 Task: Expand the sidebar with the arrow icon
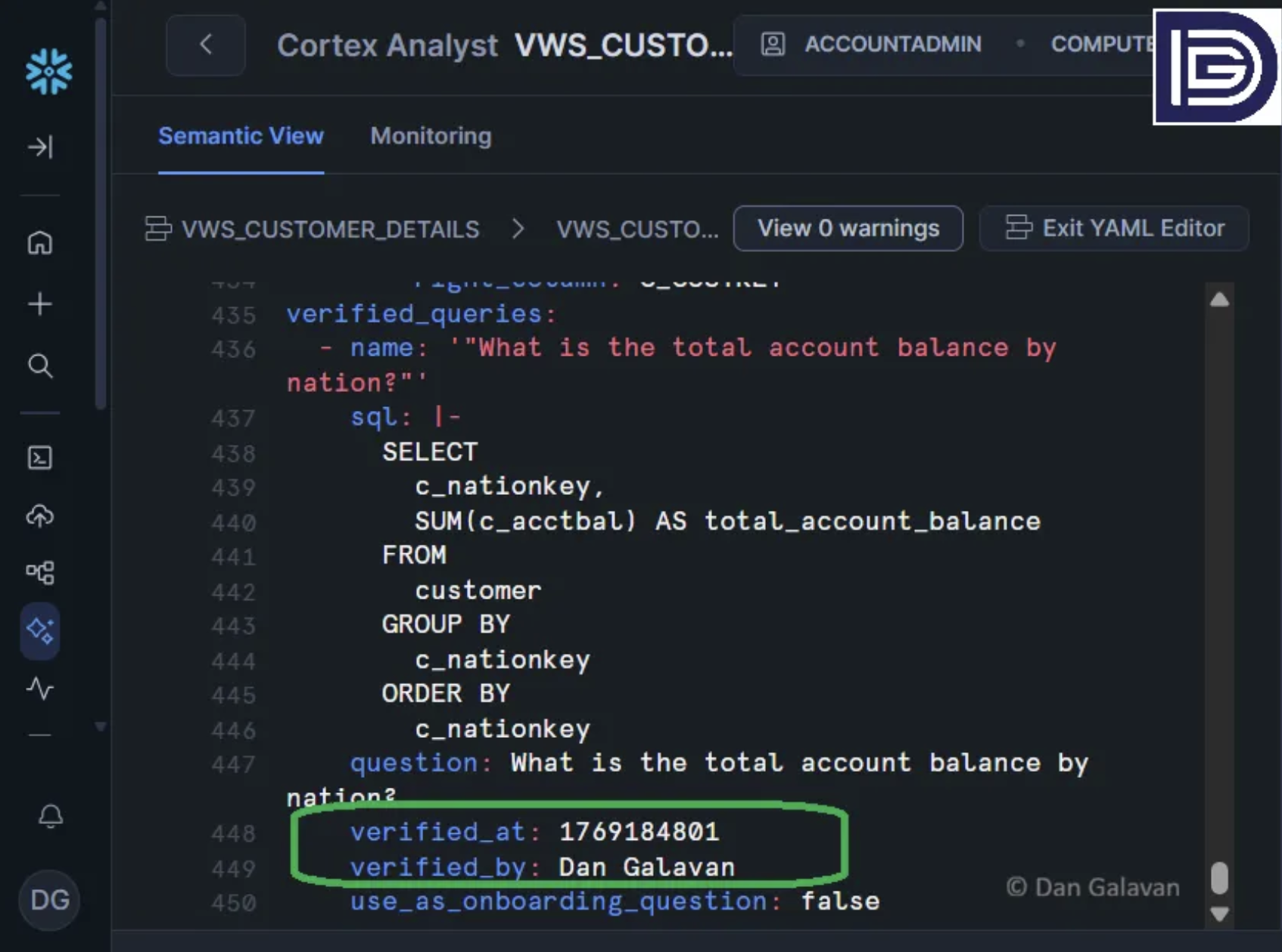[x=40, y=146]
